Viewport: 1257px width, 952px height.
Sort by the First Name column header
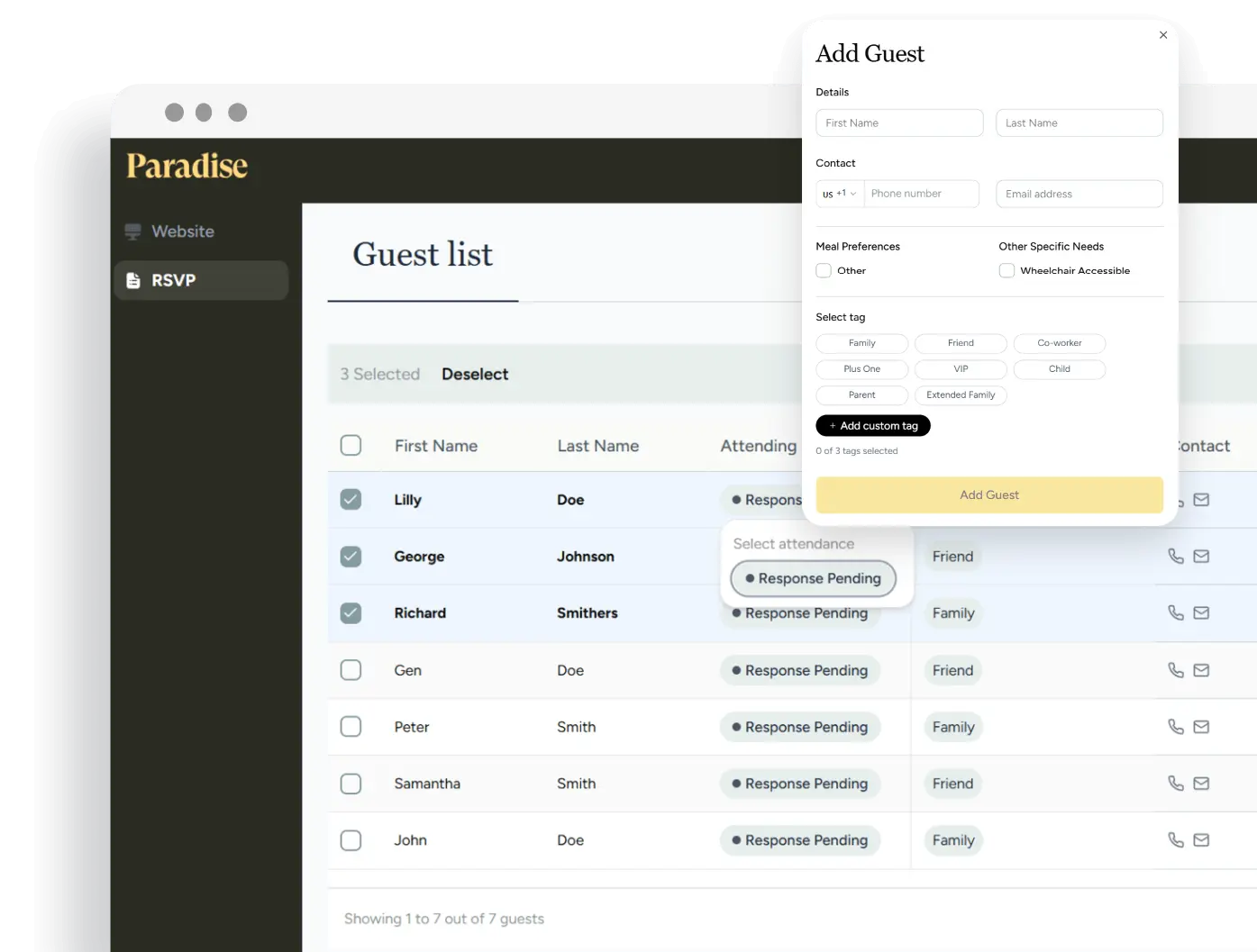[436, 446]
